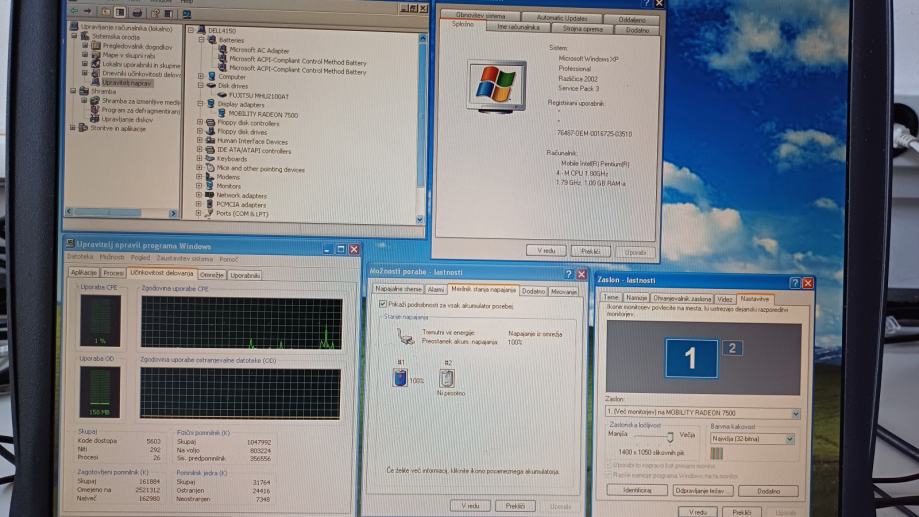The width and height of the screenshot is (919, 517).
Task: Click the Odpravljanje težav button
Action: coord(703,491)
